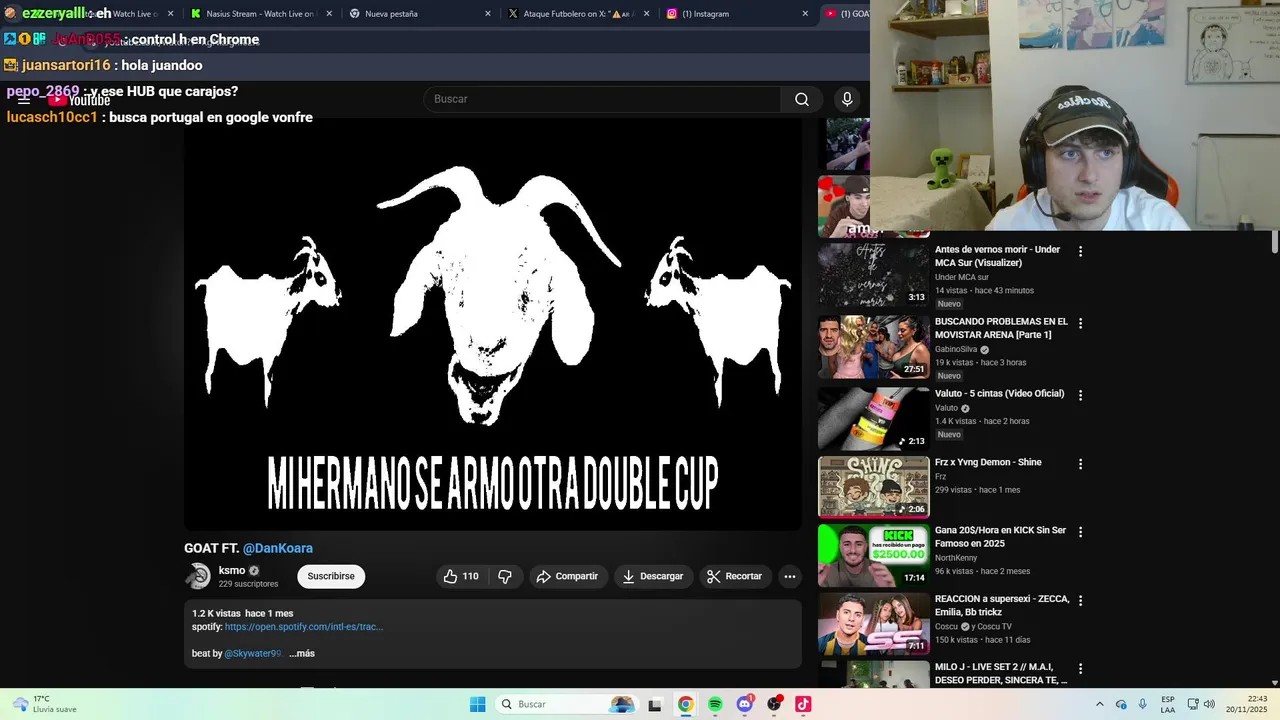Click the Suscribirse button

click(x=331, y=576)
